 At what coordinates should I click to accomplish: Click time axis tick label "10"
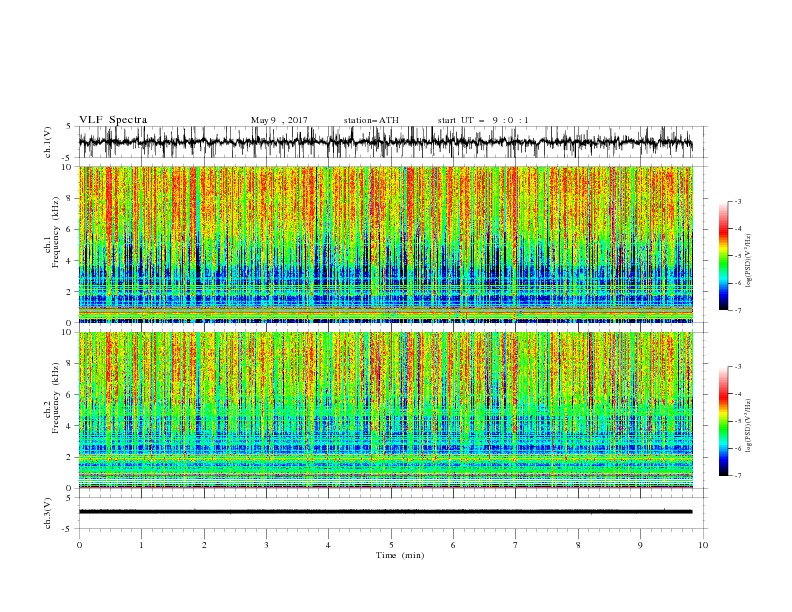point(703,545)
